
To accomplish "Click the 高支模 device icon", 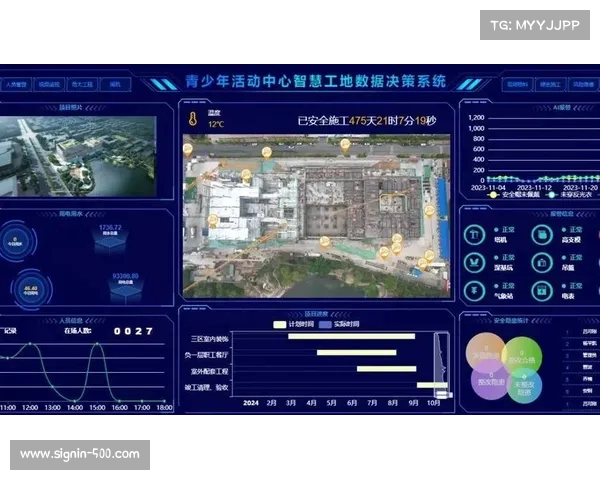I will (x=542, y=235).
